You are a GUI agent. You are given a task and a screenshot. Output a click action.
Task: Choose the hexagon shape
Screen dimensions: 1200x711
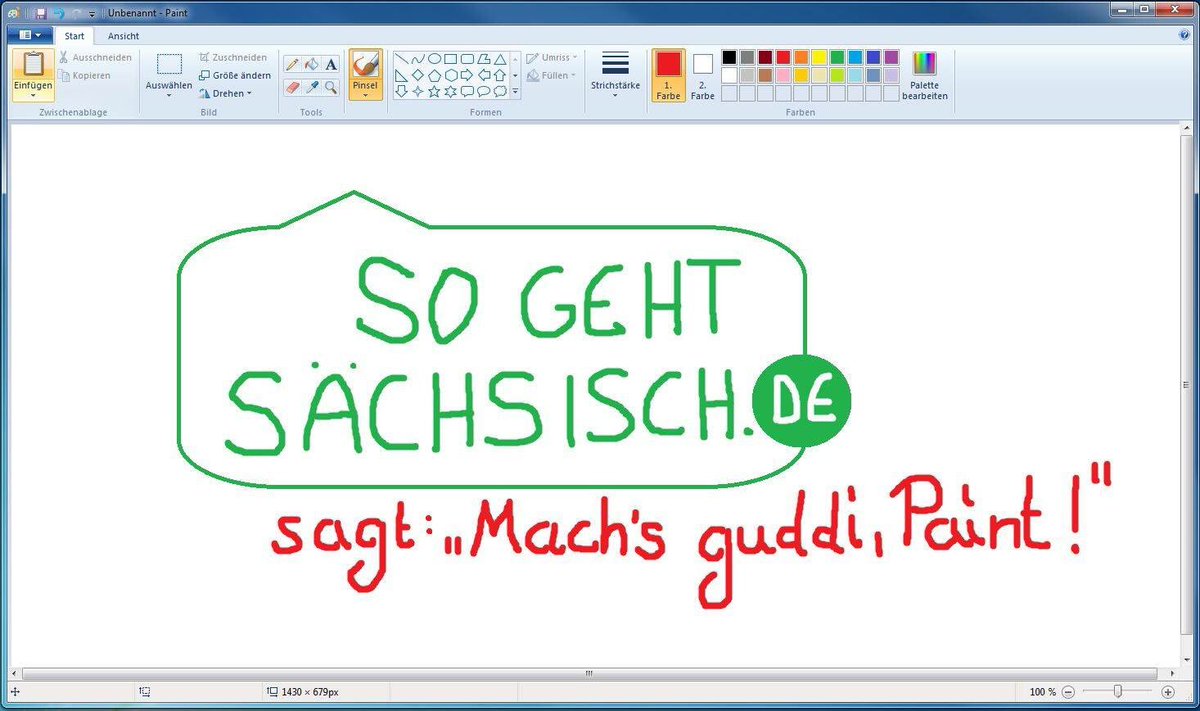(x=450, y=75)
